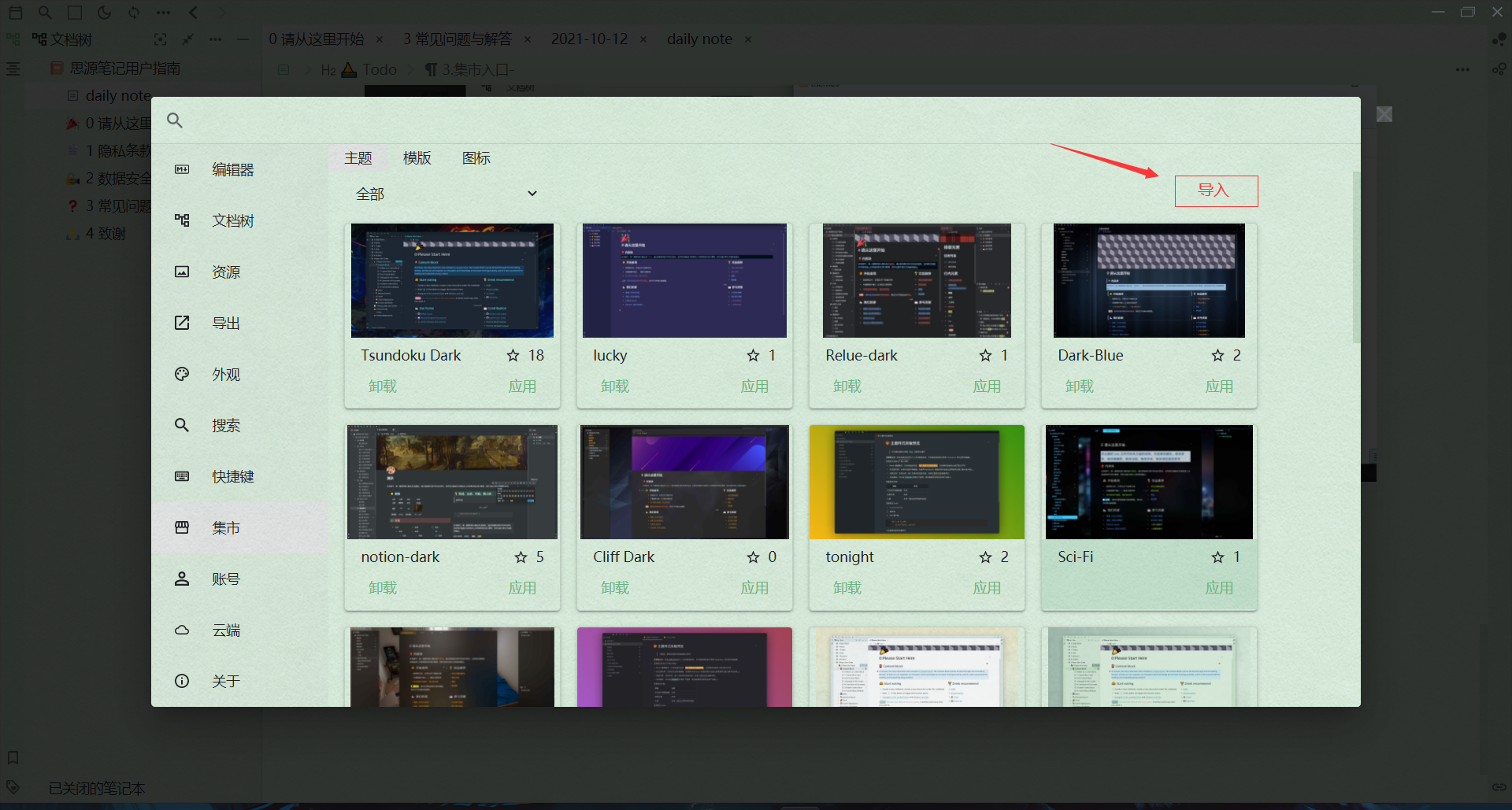The width and height of the screenshot is (1512, 810).
Task: Star the Cliff Dark theme
Action: pyautogui.click(x=754, y=557)
